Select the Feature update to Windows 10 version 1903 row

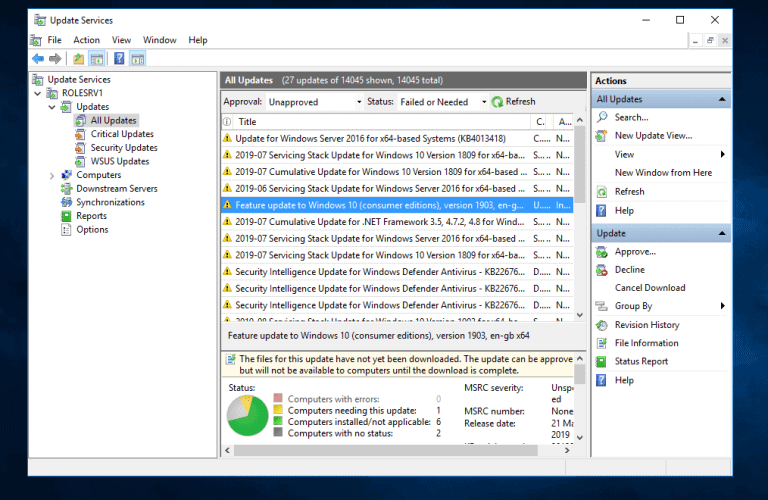pyautogui.click(x=397, y=205)
